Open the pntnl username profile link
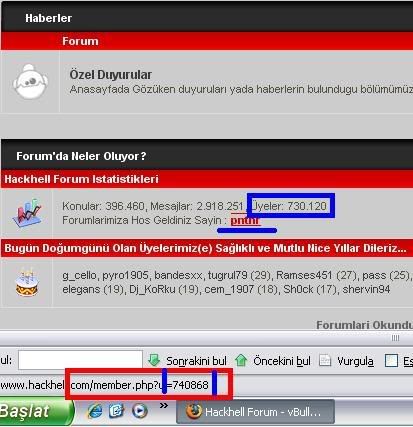This screenshot has width=413, height=427. click(245, 220)
